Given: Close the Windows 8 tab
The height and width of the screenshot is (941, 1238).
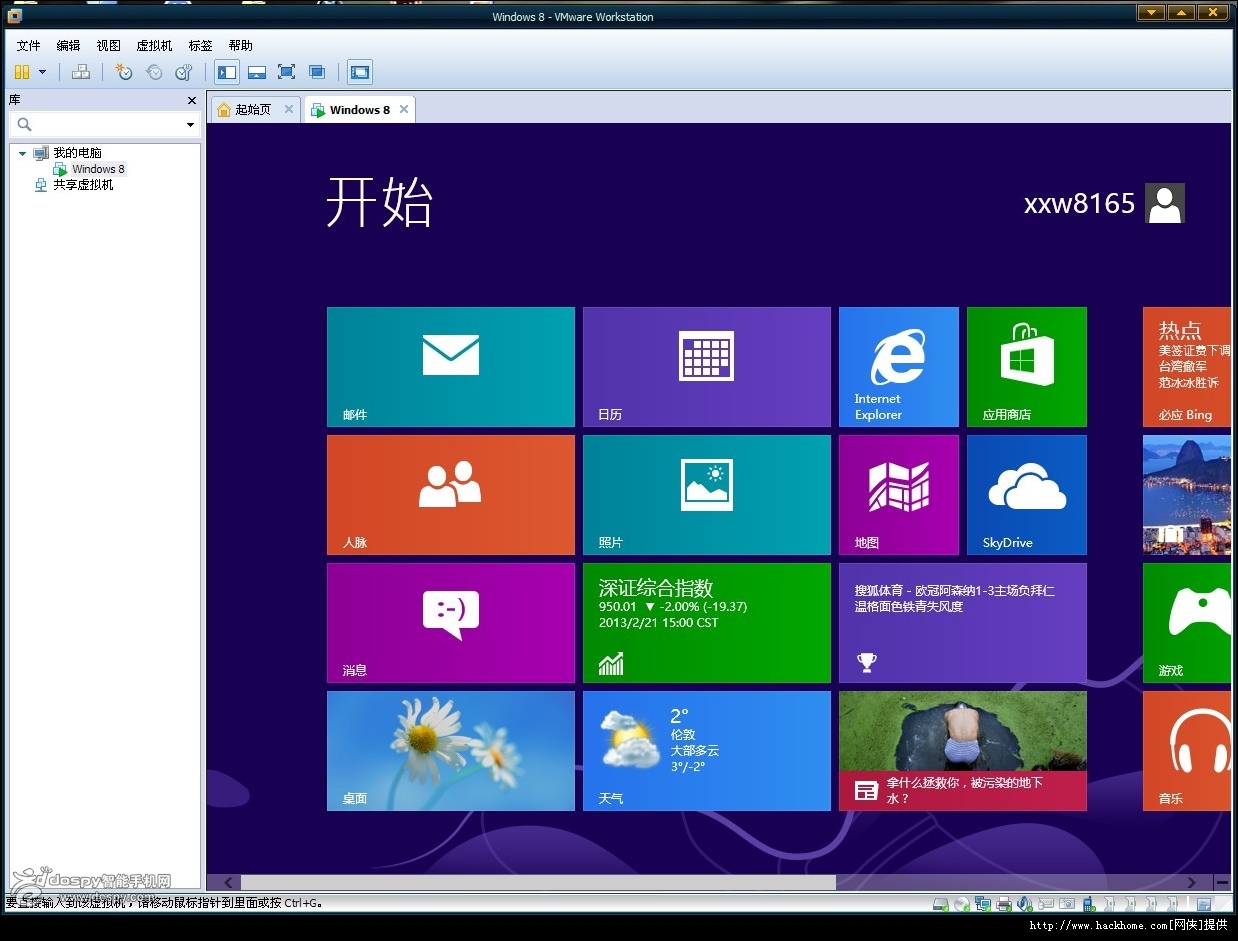Looking at the screenshot, I should 404,109.
